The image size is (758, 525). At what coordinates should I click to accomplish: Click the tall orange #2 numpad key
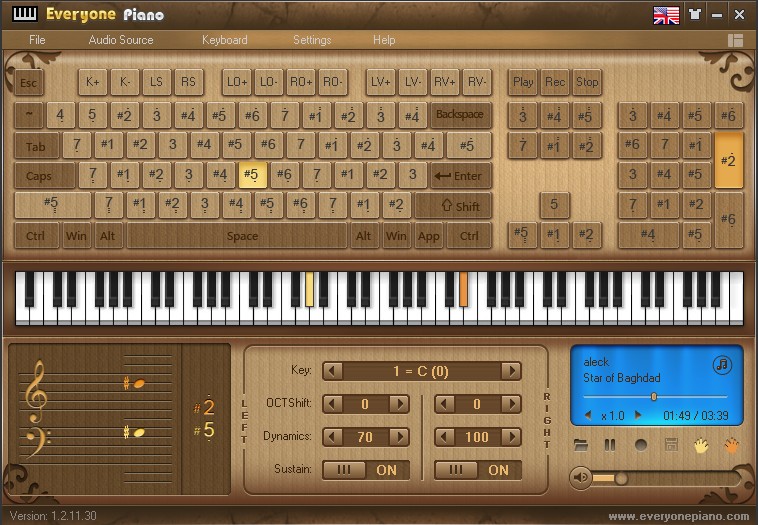click(729, 160)
